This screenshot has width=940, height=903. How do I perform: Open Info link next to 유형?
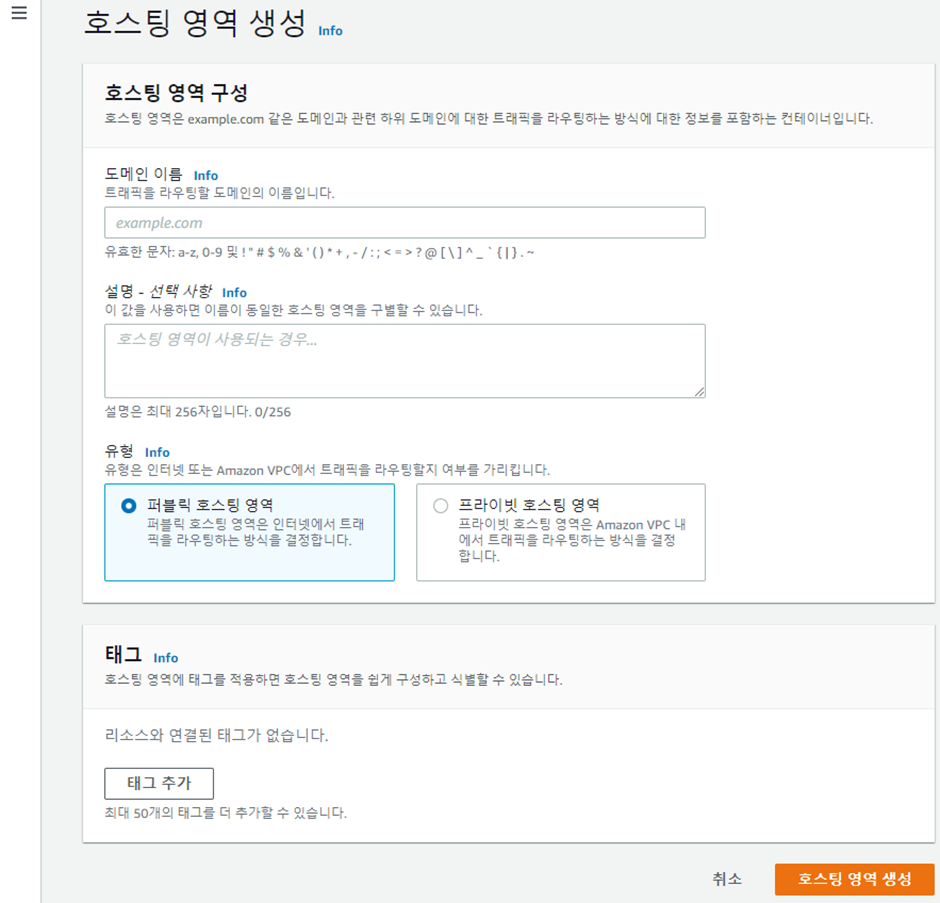point(157,452)
